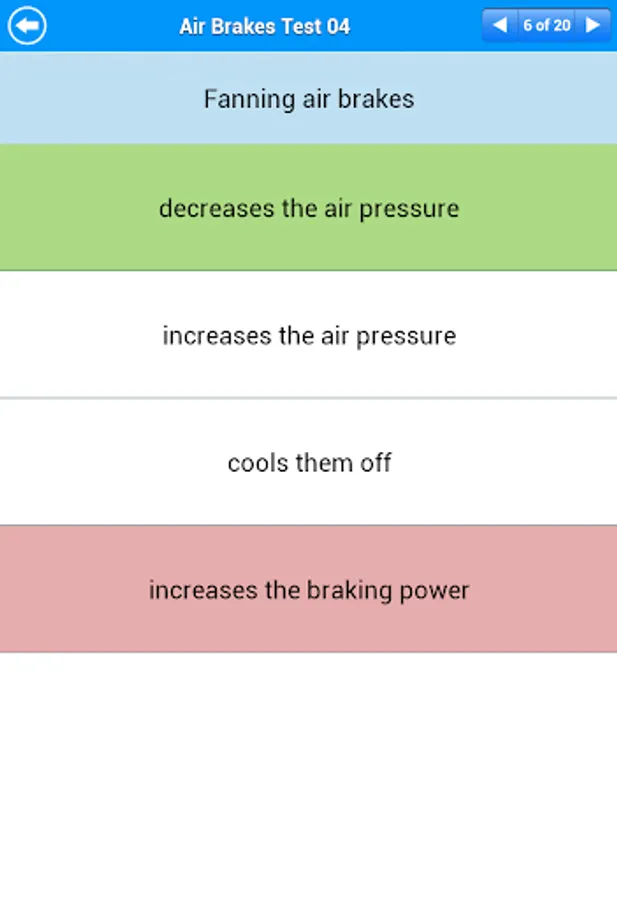
Task: Select answer 'decreases the air pressure'
Action: [x=308, y=208]
